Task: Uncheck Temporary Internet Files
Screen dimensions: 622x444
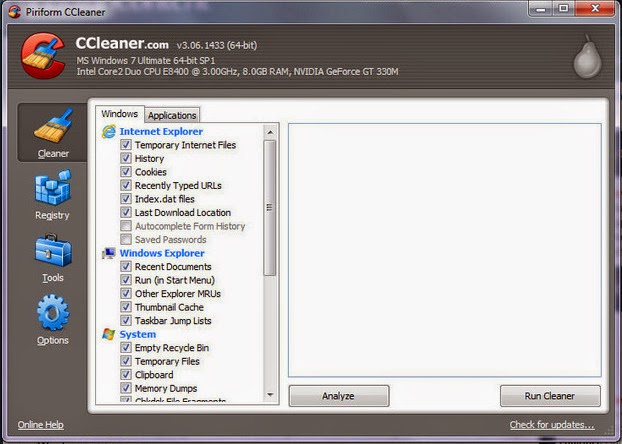Action: (126, 145)
